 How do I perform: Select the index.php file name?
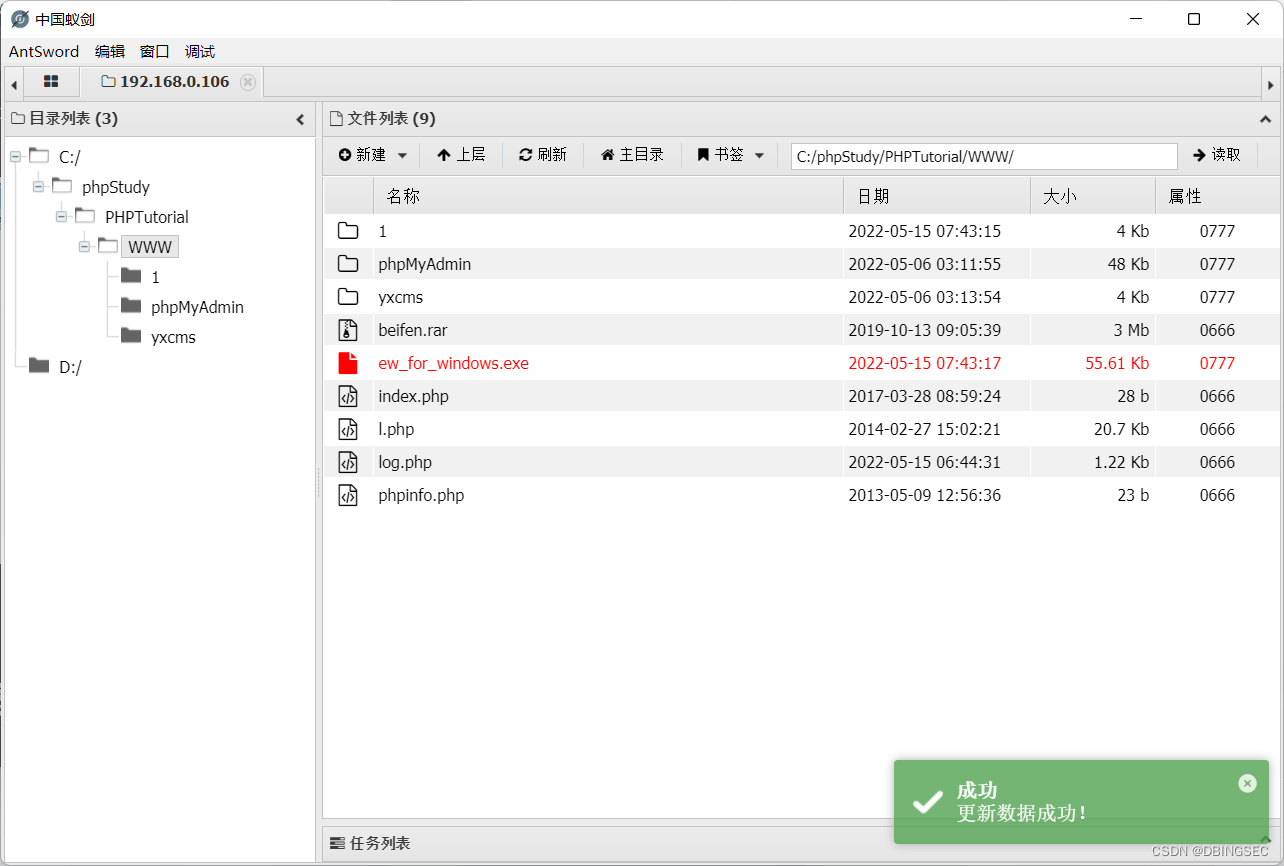(413, 396)
